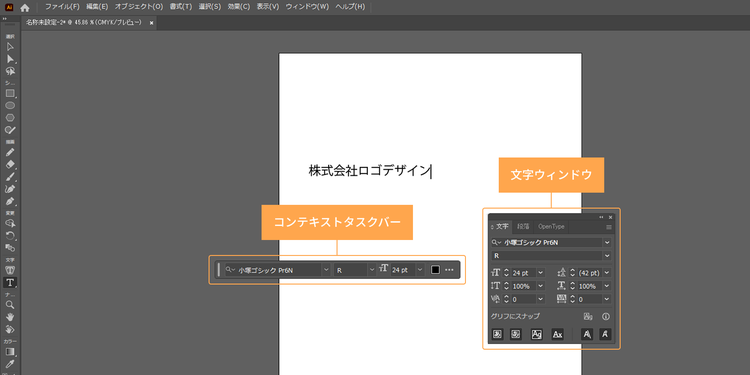Open font family dropdown in context task bar
This screenshot has width=750, height=375.
(326, 270)
